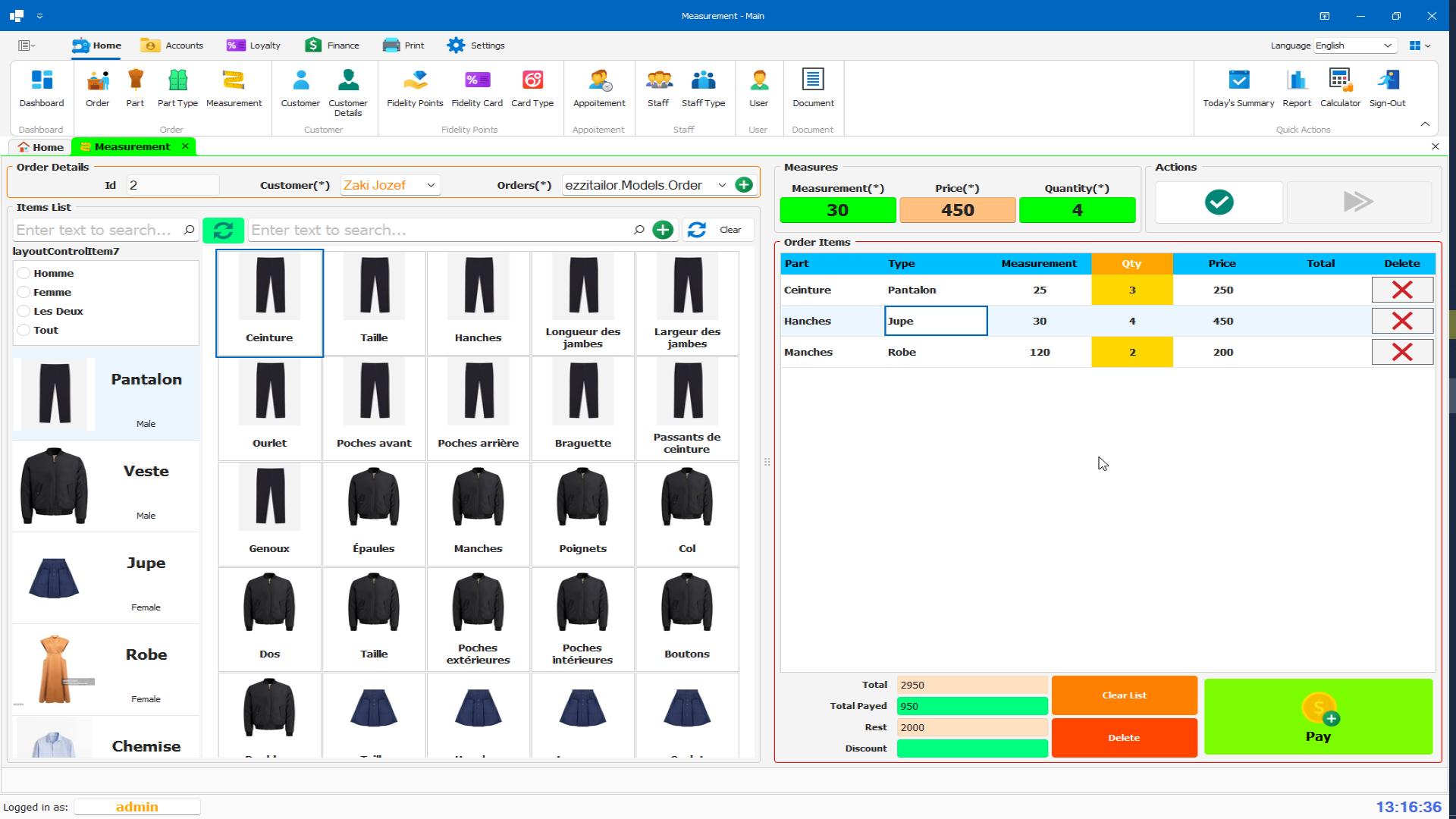
Task: Click the Pay button
Action: click(1319, 717)
